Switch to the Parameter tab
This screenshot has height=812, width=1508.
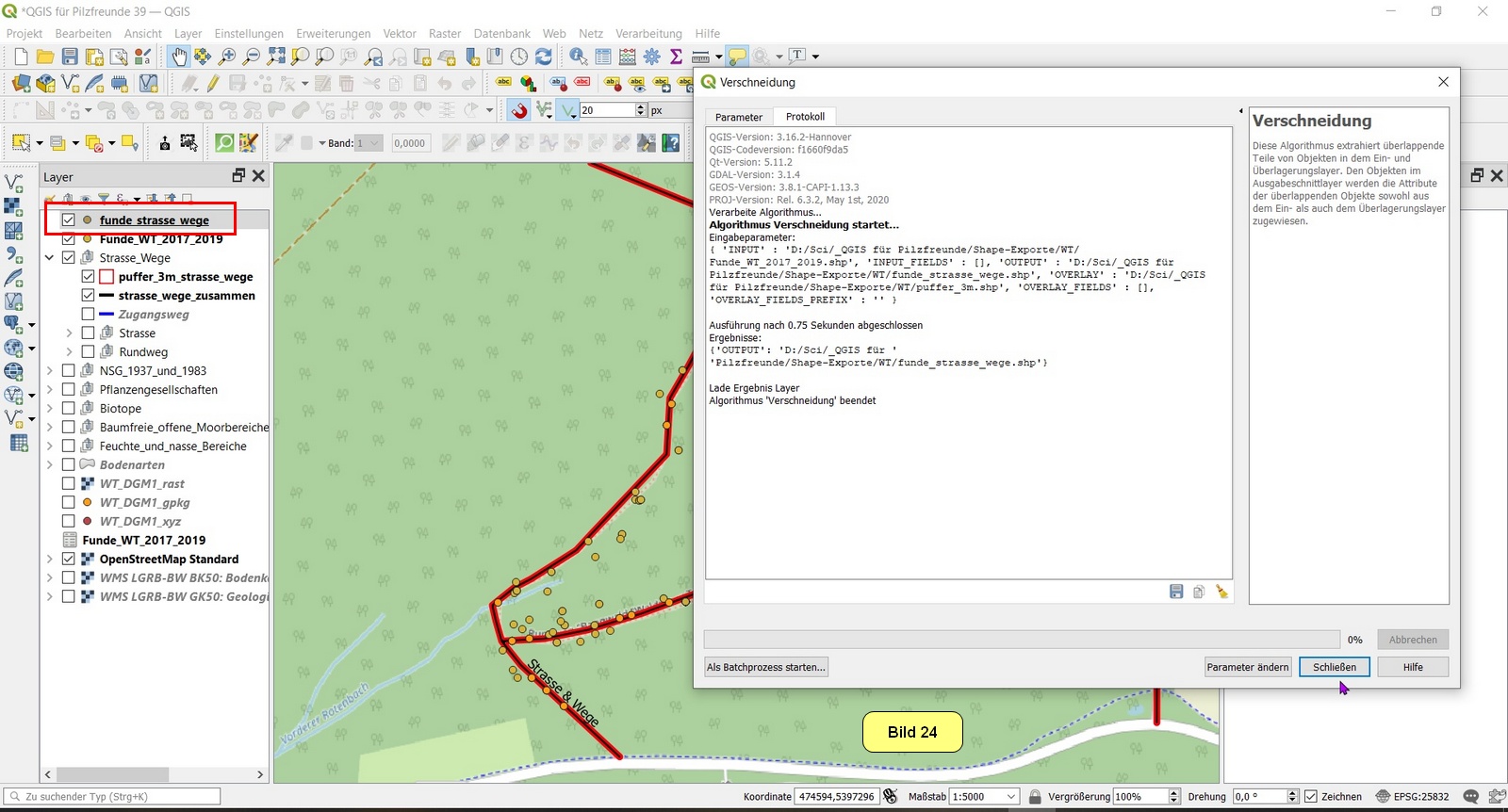click(738, 118)
